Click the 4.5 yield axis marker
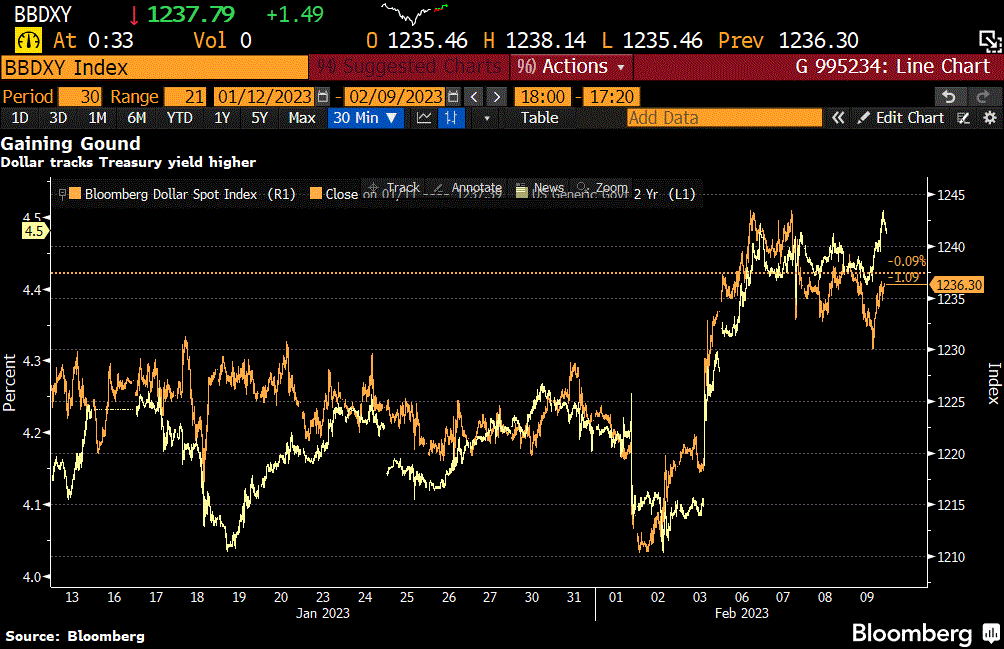Image resolution: width=1004 pixels, height=649 pixels. (x=35, y=231)
